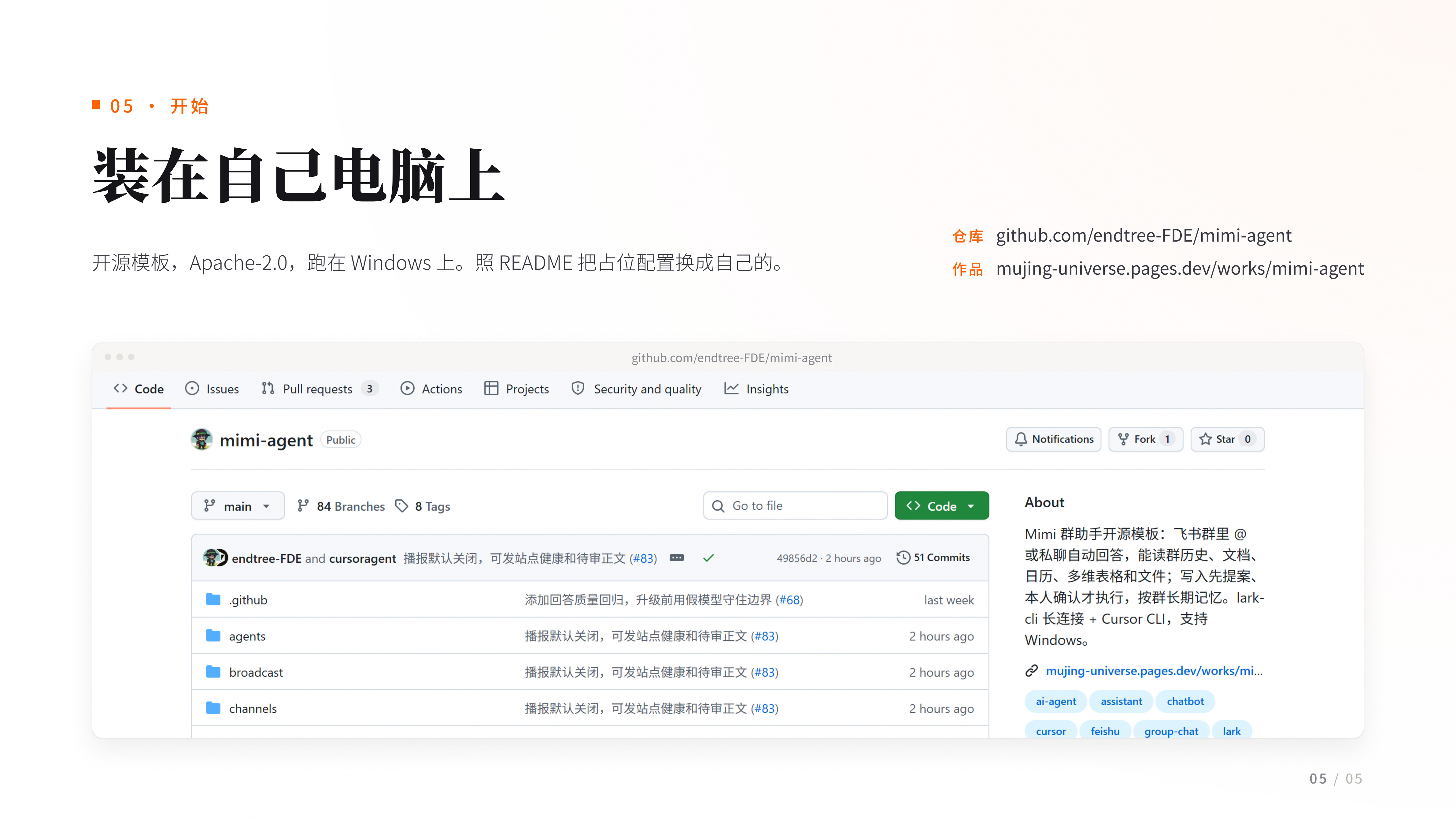The image size is (1456, 819).
Task: Open the channels folder
Action: [253, 709]
